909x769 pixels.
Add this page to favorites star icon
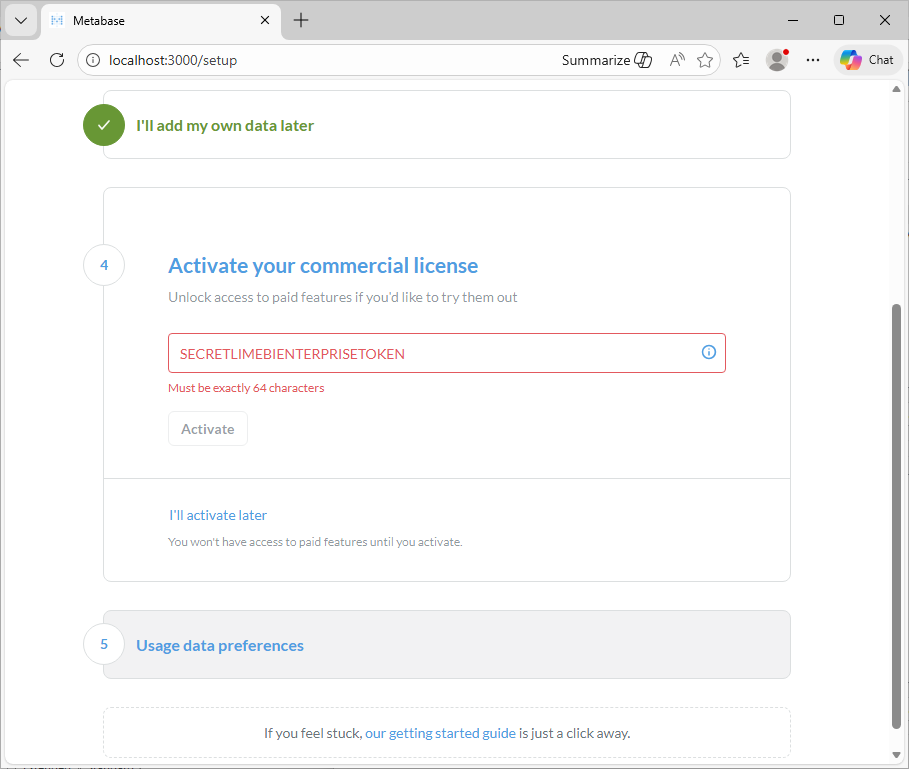coord(705,60)
